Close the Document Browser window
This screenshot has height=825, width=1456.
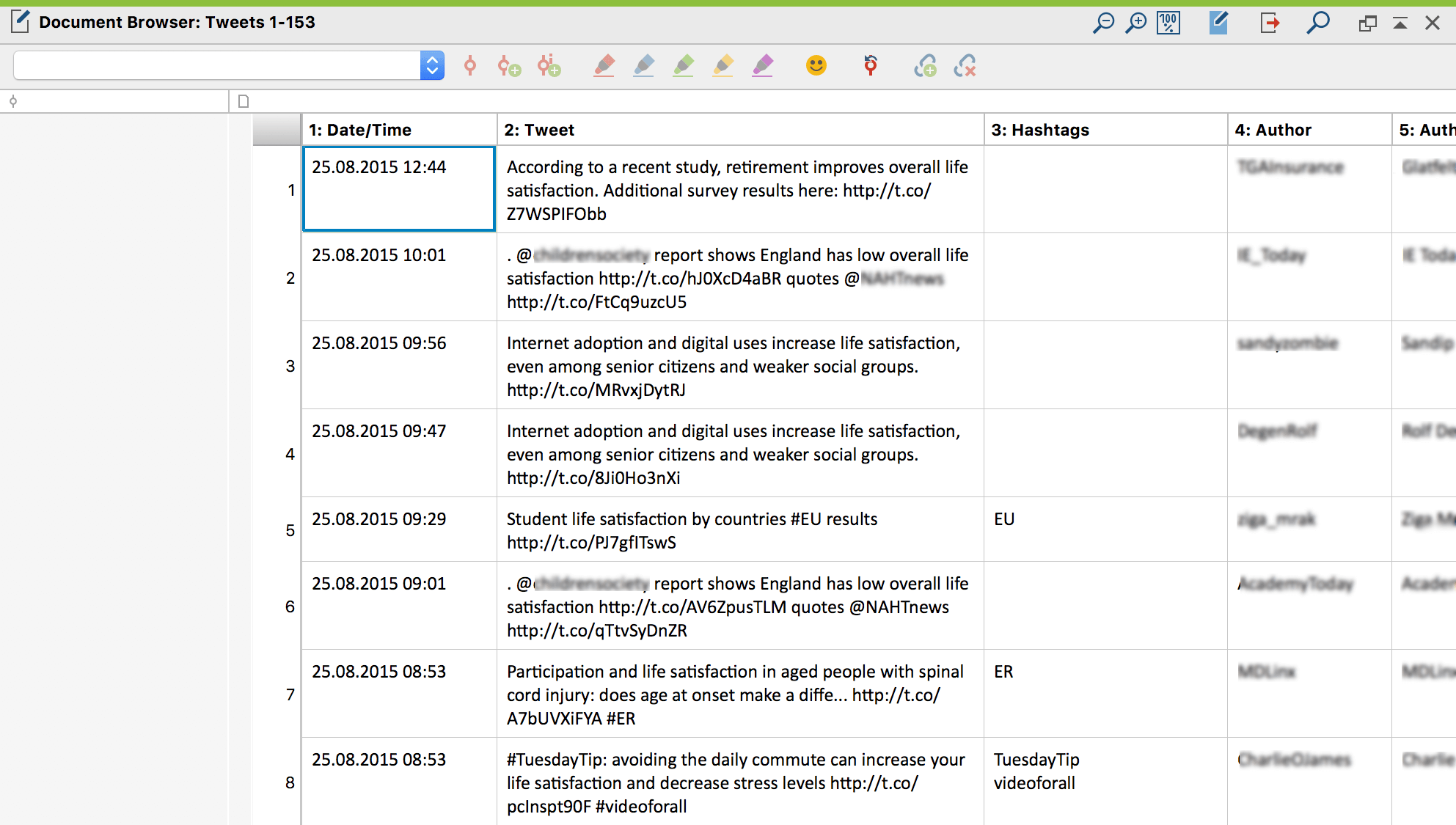point(1433,23)
